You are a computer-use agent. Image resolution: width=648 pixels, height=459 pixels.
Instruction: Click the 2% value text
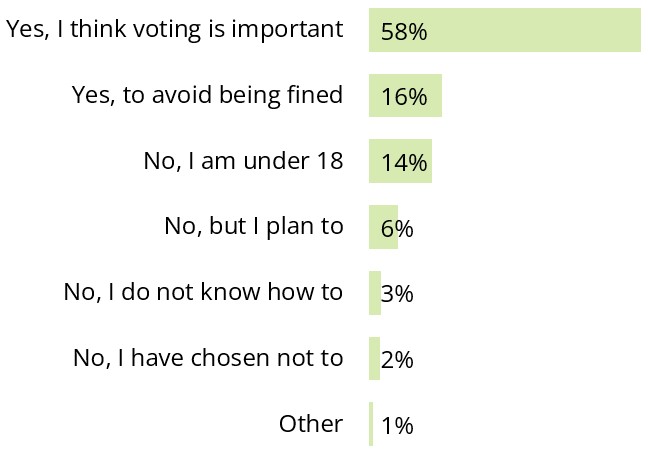(x=397, y=360)
